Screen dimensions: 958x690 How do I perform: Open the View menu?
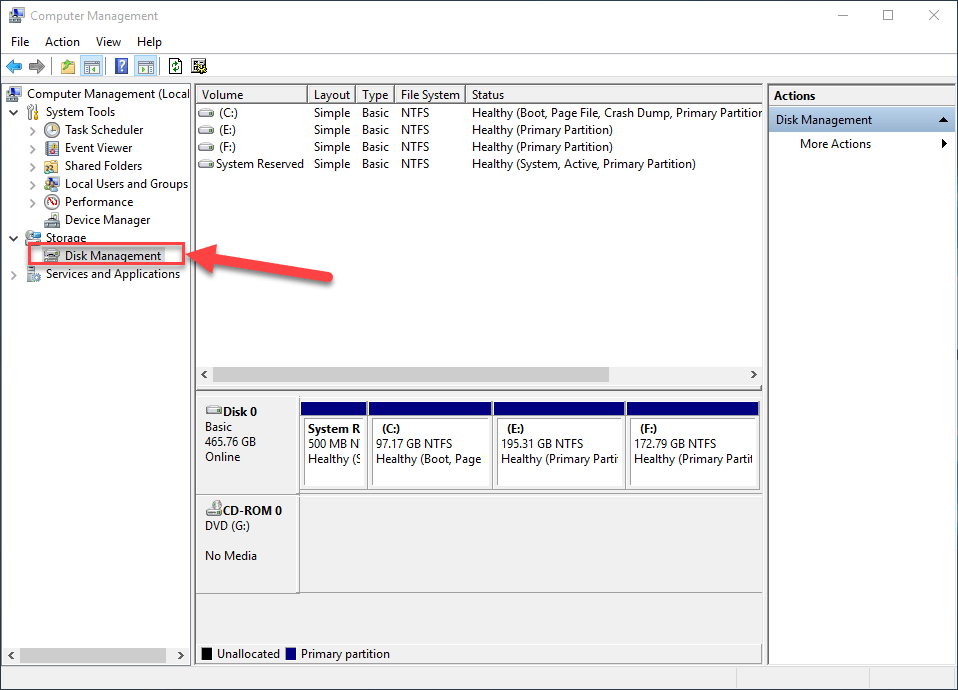tap(108, 42)
